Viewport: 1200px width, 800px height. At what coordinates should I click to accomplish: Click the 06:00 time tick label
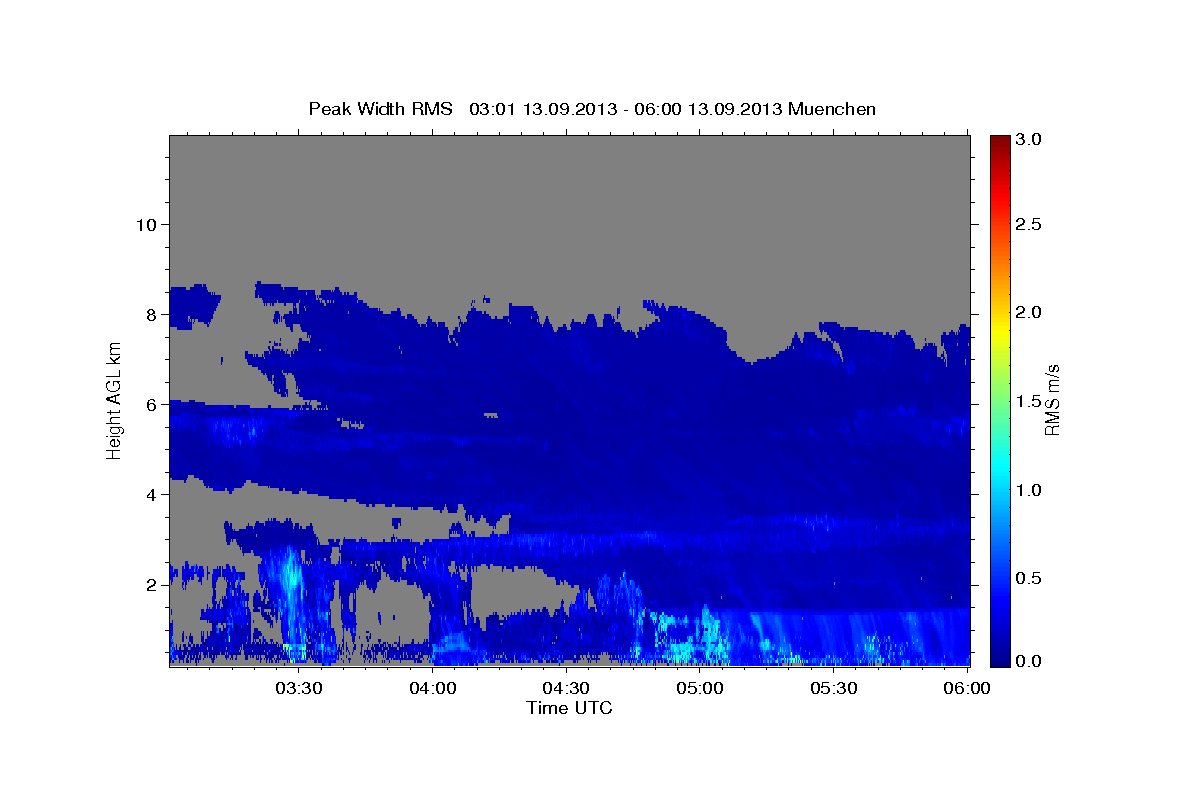[967, 689]
